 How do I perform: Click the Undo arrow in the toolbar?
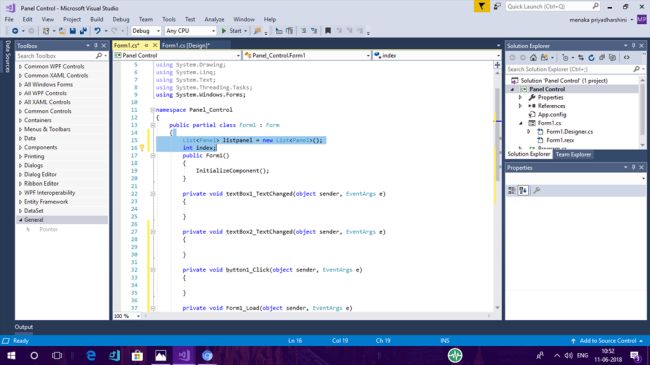click(97, 31)
